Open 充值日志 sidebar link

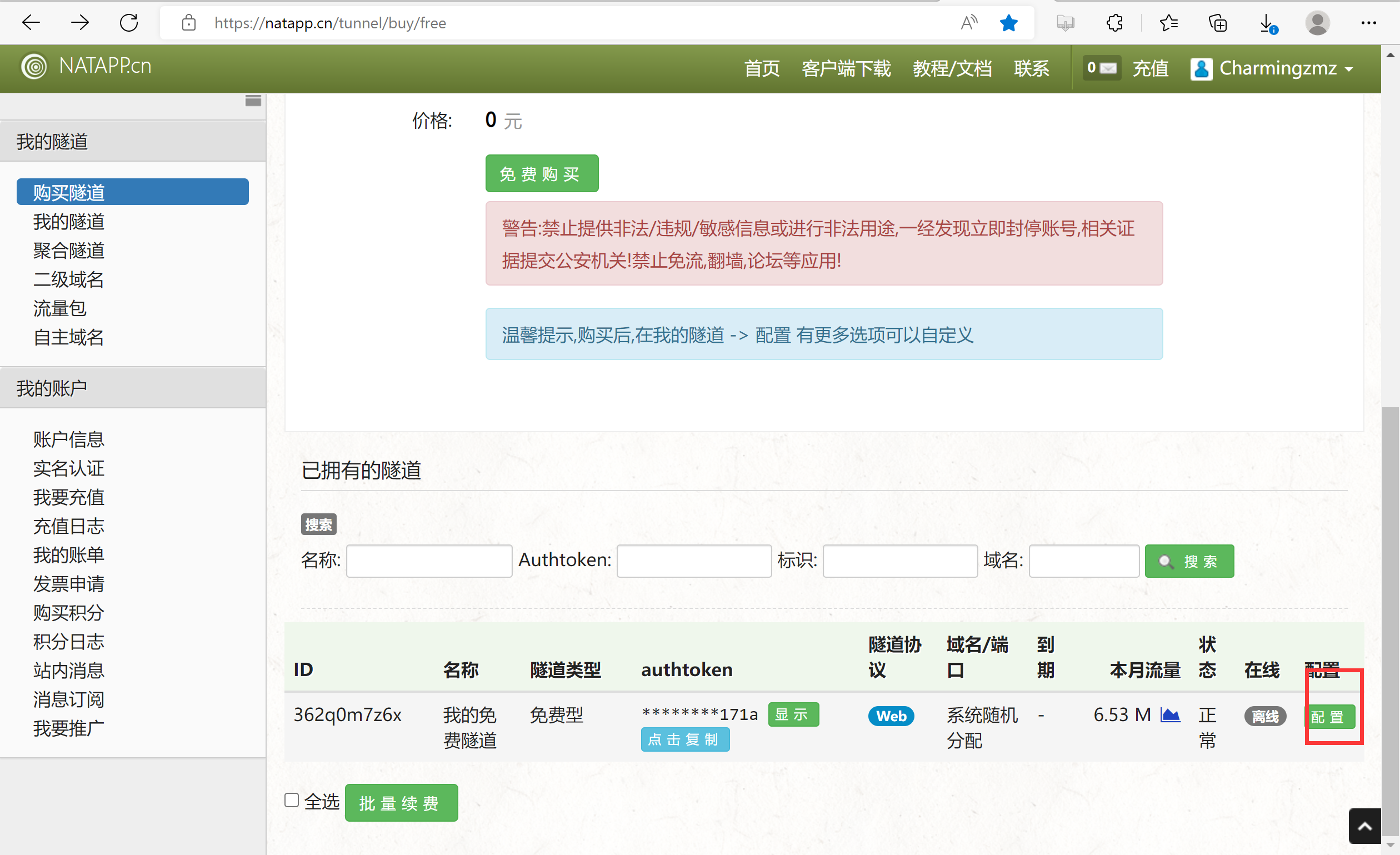69,526
